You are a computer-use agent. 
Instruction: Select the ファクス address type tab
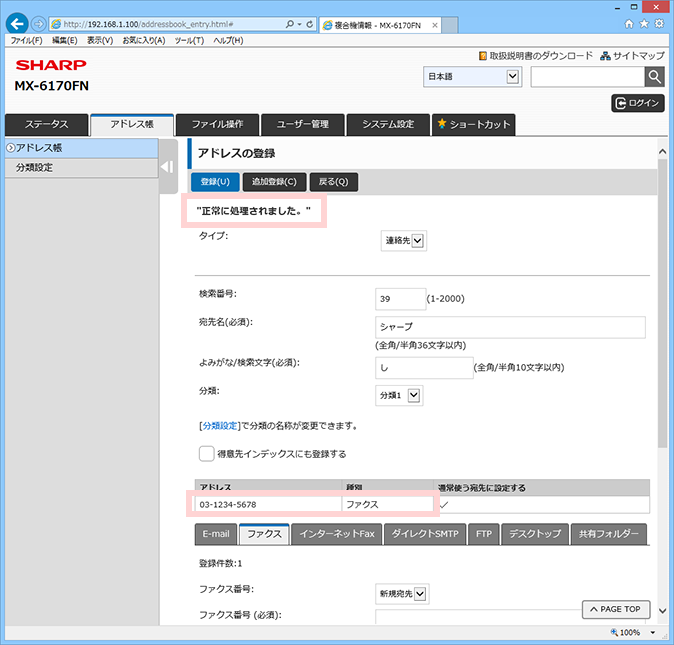pyautogui.click(x=264, y=534)
